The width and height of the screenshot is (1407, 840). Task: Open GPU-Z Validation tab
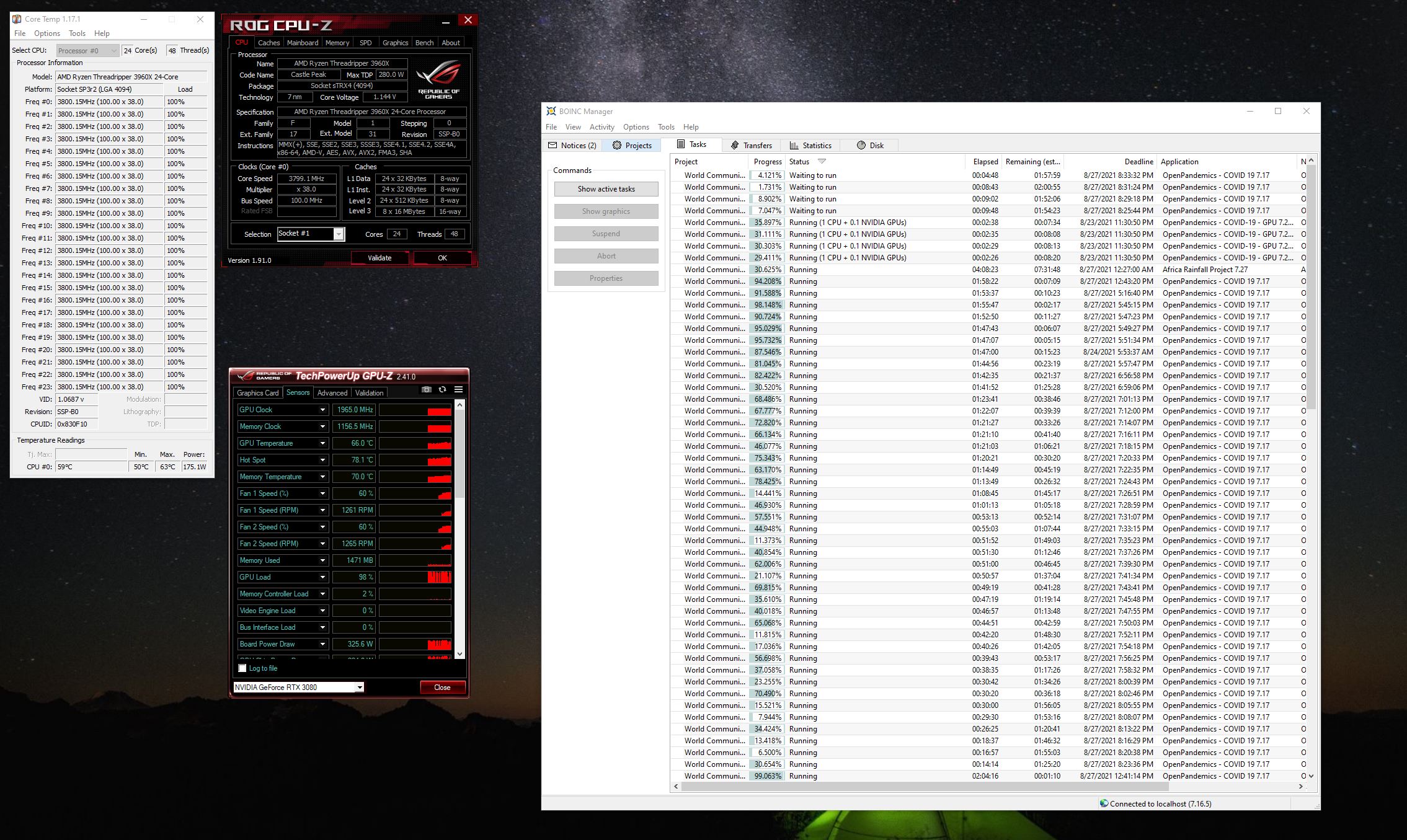click(369, 393)
